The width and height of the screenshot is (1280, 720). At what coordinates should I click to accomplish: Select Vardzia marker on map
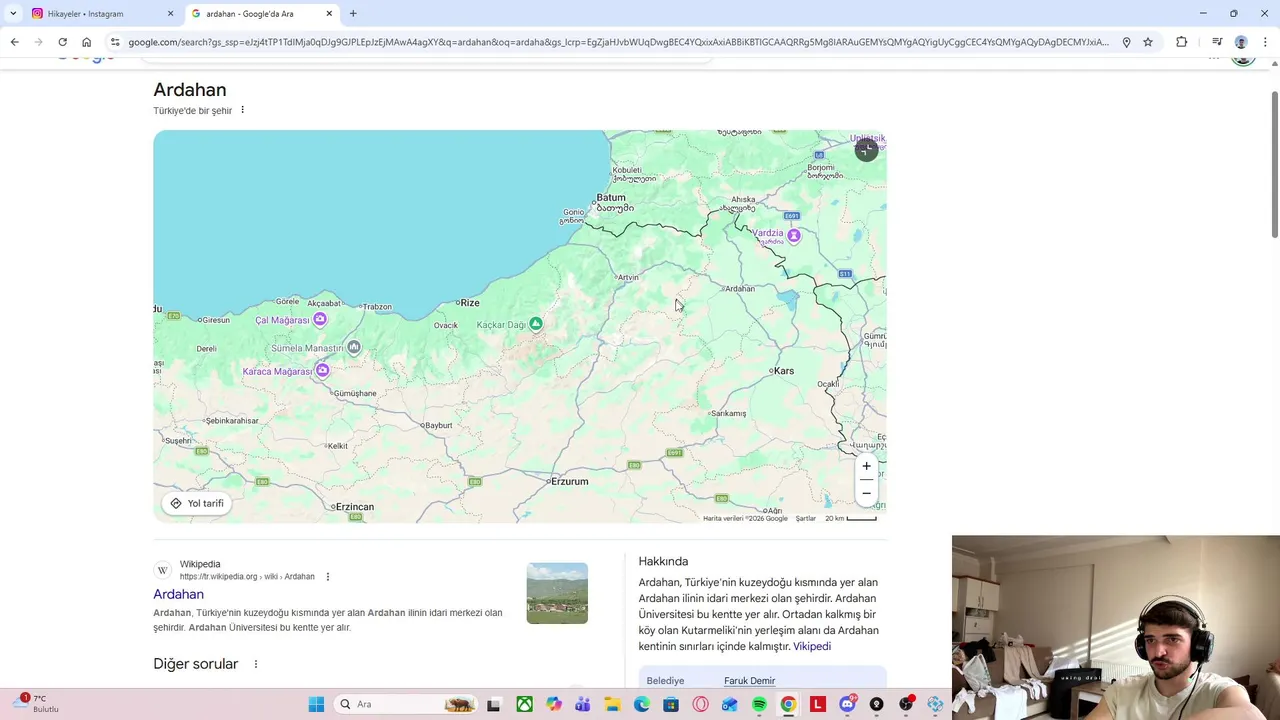(x=794, y=236)
